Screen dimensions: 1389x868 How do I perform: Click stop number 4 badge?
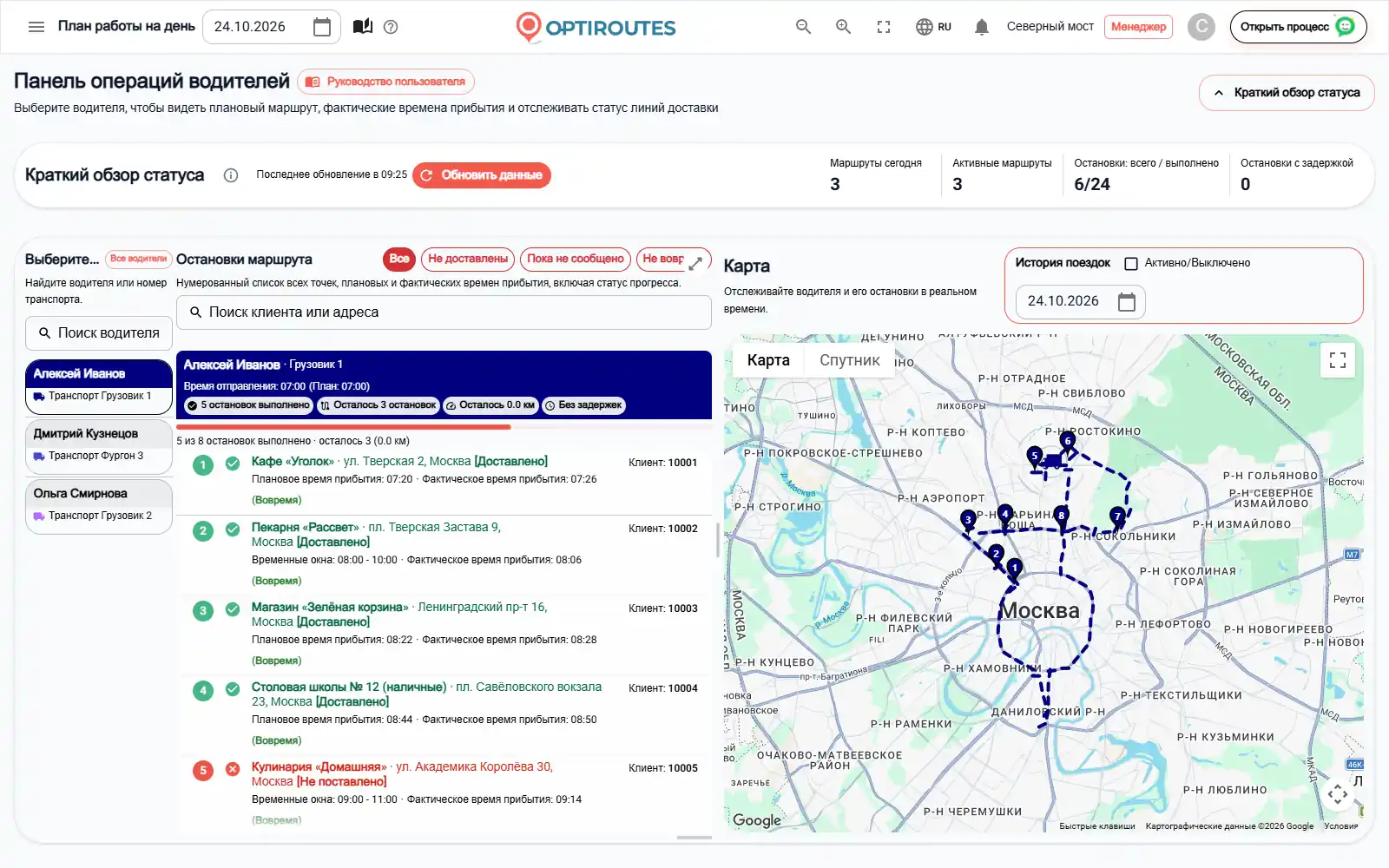point(203,691)
